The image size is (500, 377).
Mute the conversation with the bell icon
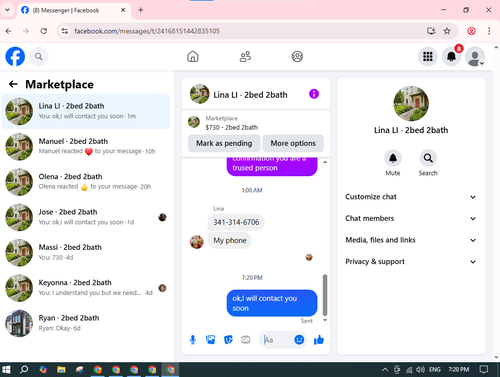click(393, 158)
